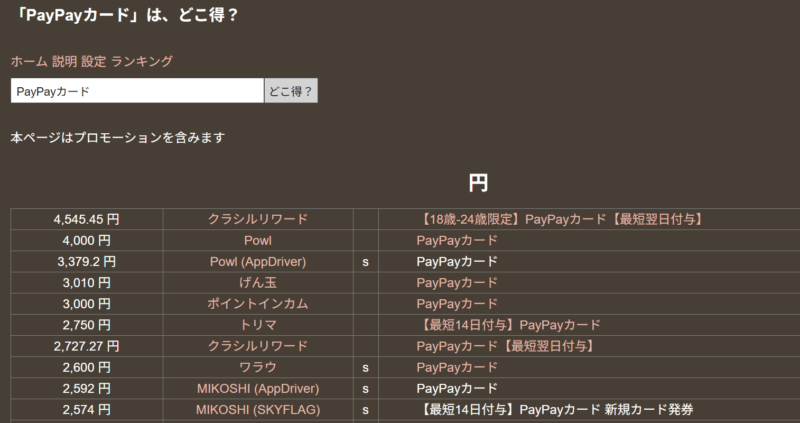Image resolution: width=800 pixels, height=423 pixels.
Task: Open クラシルリワード in the 4,545.45 円 row
Action: point(257,219)
